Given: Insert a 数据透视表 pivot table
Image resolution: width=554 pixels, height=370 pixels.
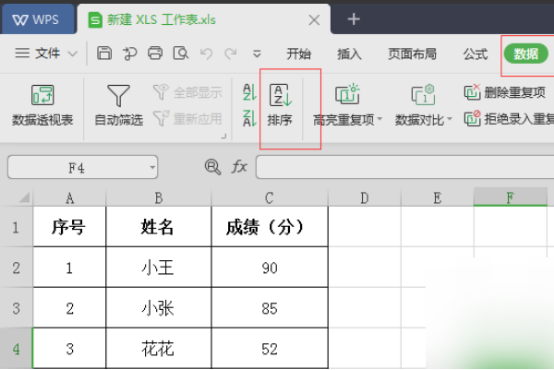Looking at the screenshot, I should [x=43, y=105].
